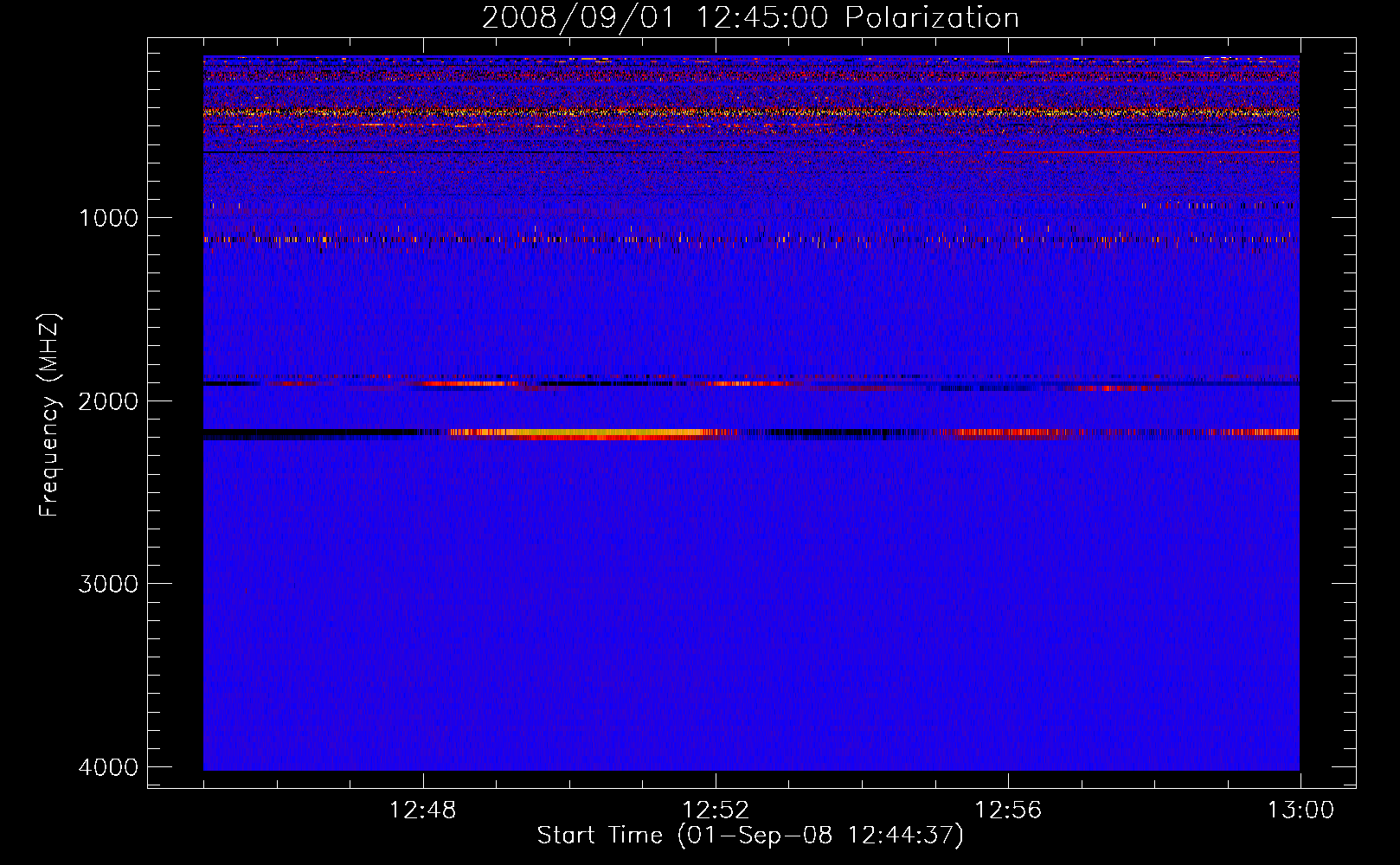1400x865 pixels.
Task: Click the 'Frequency (MHZ)' axis label
Action: click(x=50, y=415)
